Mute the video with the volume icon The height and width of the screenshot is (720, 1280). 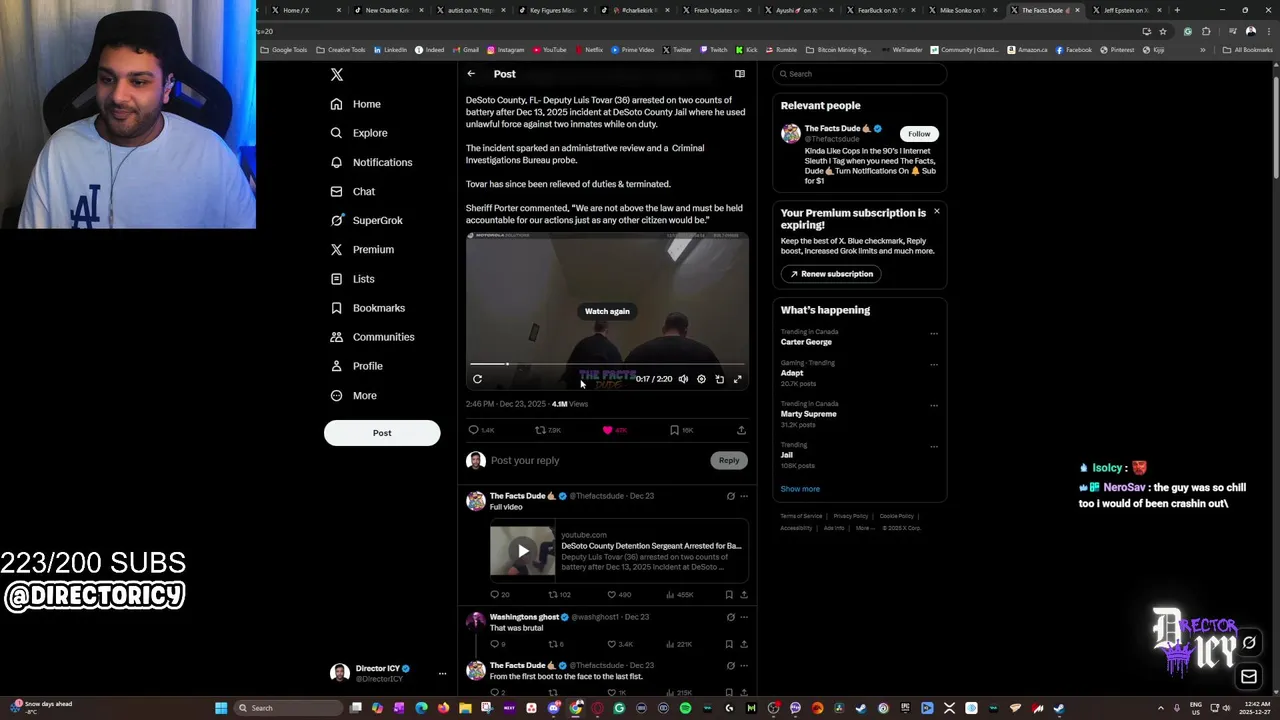click(x=683, y=379)
